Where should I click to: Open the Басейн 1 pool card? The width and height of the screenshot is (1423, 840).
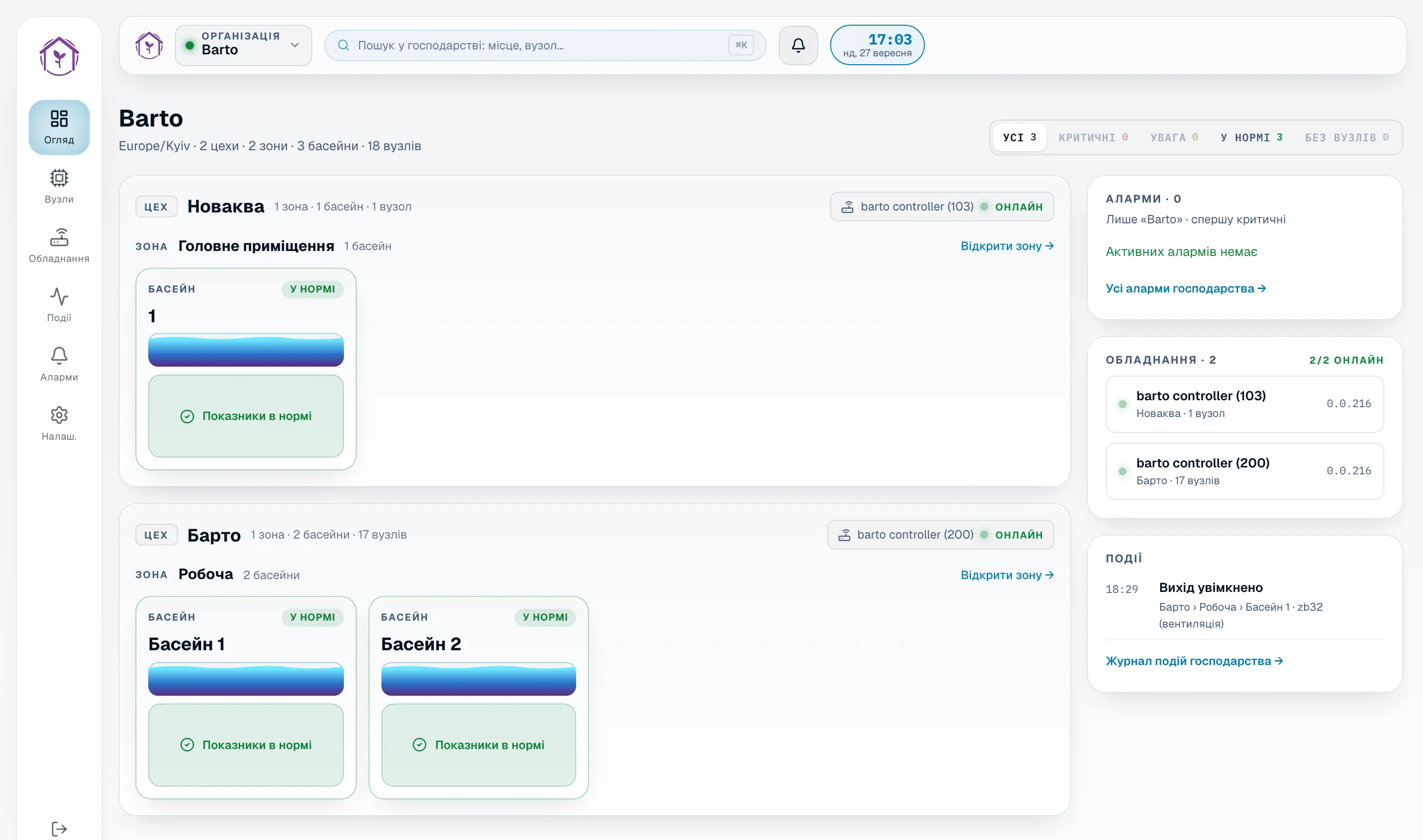coord(246,697)
